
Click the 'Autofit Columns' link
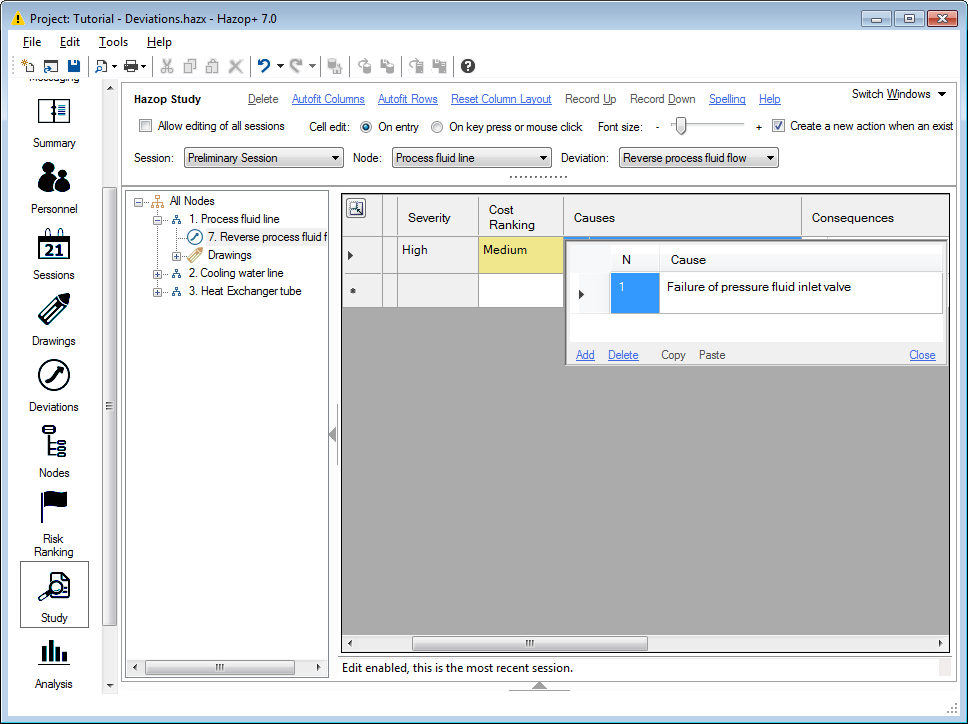[328, 99]
